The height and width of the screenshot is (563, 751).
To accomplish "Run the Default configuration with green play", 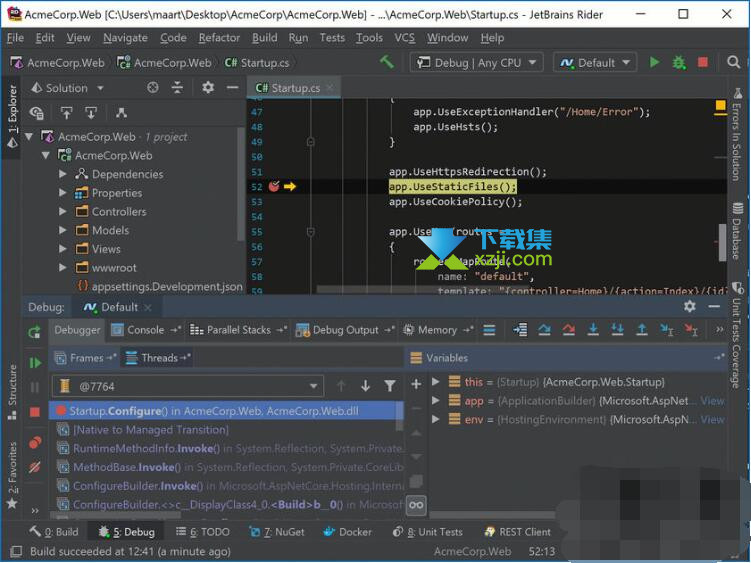I will tap(654, 62).
